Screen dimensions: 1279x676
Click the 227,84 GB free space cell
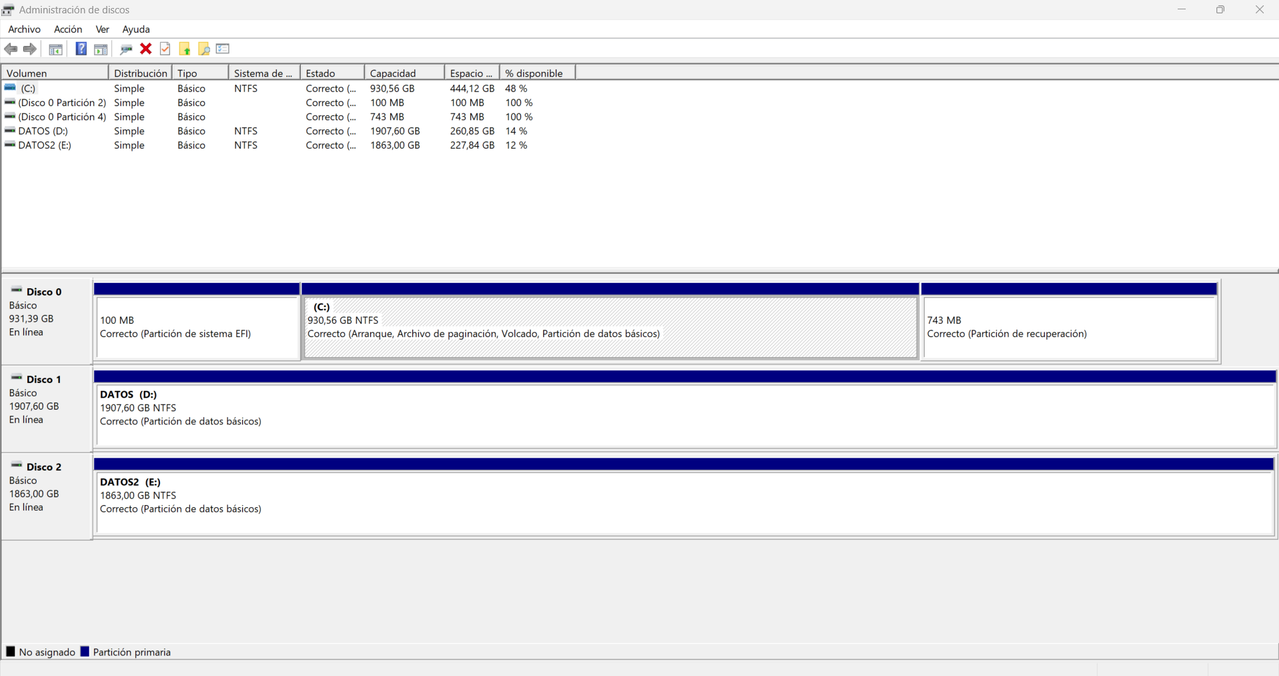pyautogui.click(x=472, y=145)
